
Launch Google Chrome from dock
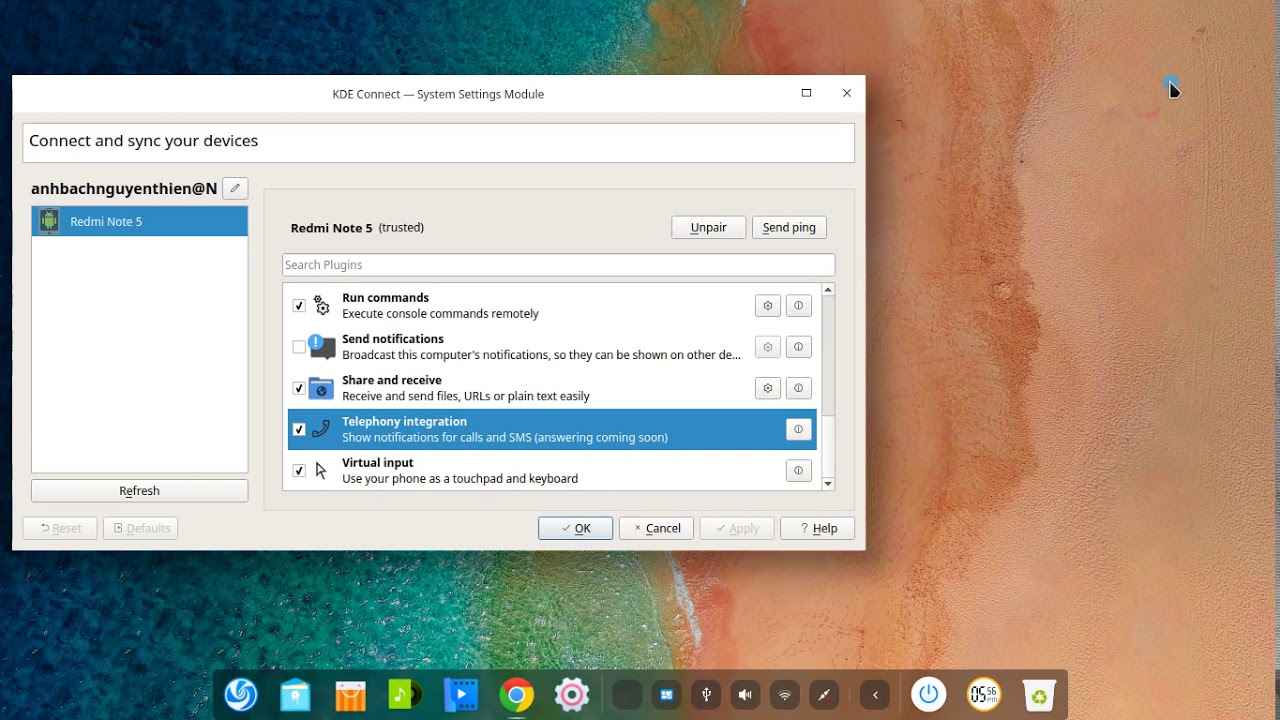(x=516, y=694)
